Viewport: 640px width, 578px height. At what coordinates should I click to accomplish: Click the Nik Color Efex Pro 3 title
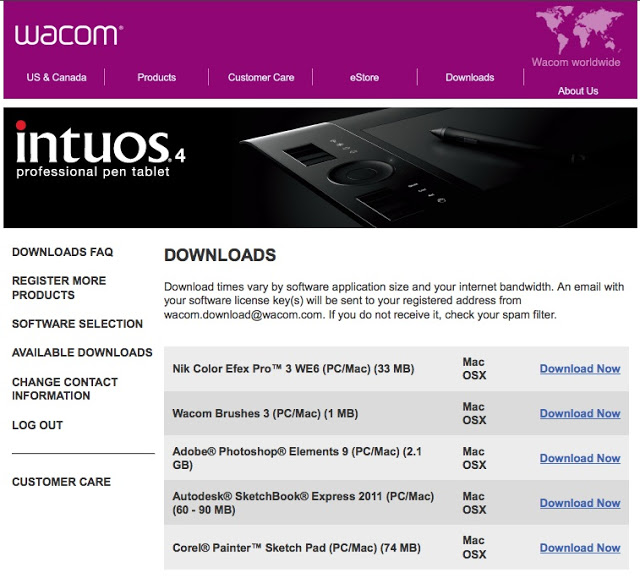pyautogui.click(x=293, y=369)
